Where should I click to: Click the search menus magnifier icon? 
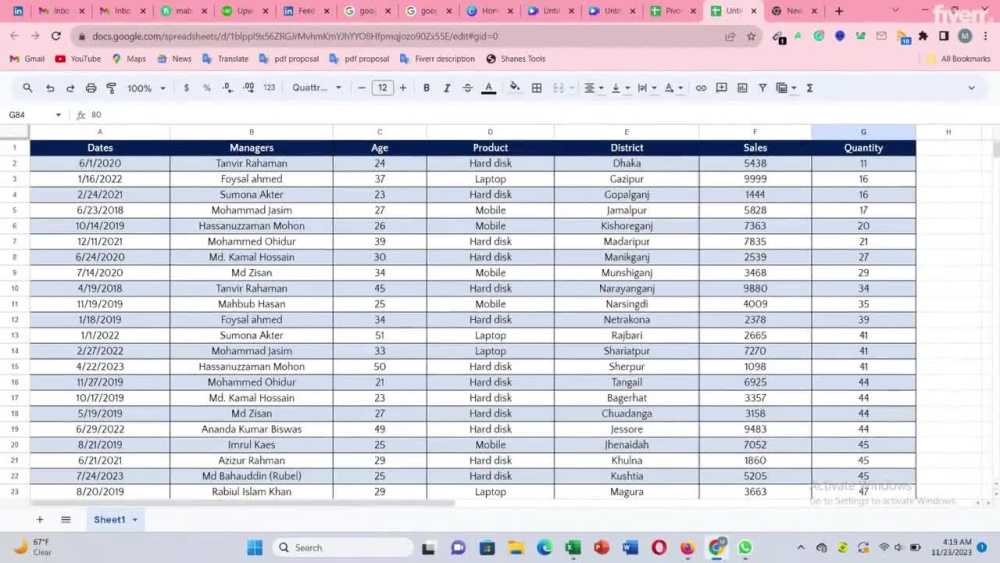pos(27,88)
